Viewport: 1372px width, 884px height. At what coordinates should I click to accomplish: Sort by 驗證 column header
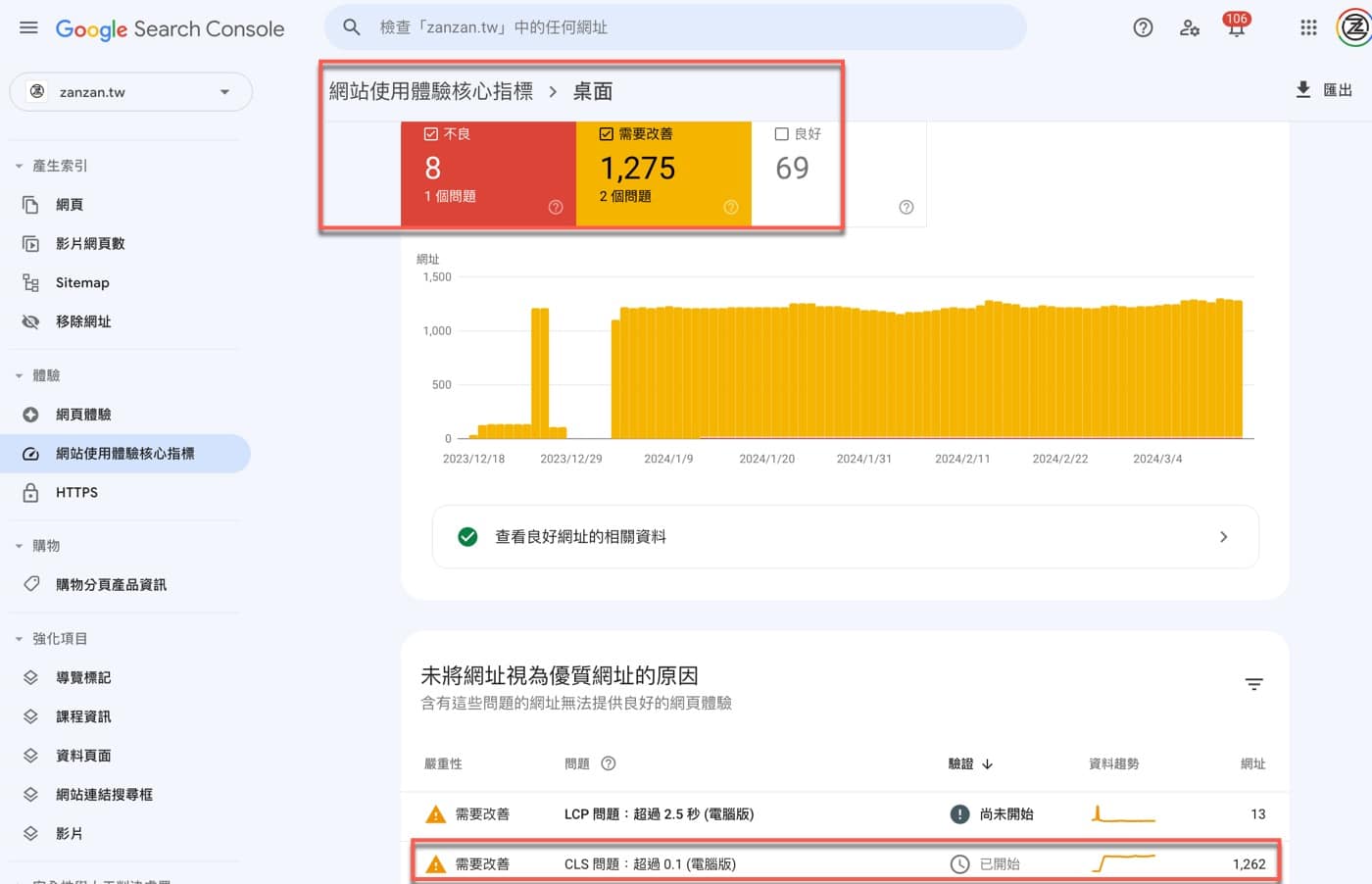click(961, 763)
